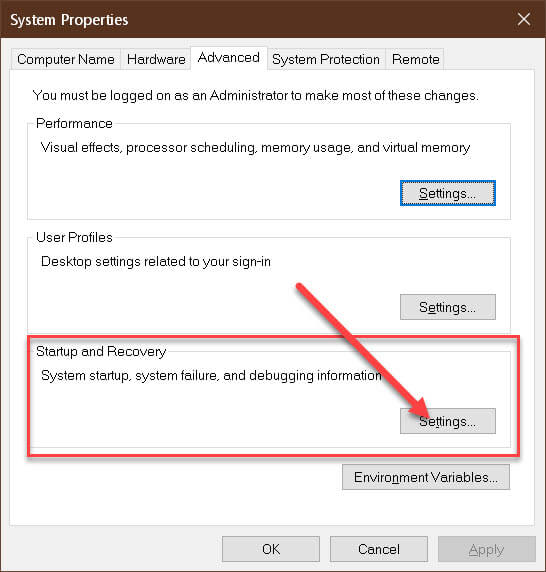Image resolution: width=546 pixels, height=572 pixels.
Task: Click the Cancel button
Action: (x=379, y=549)
